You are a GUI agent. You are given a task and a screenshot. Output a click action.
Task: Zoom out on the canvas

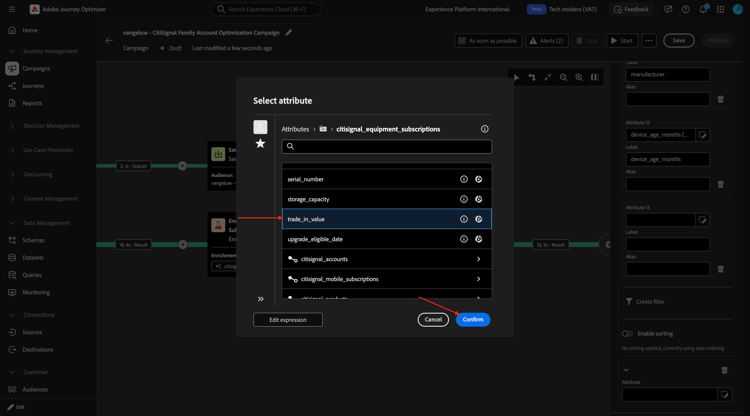click(x=563, y=77)
